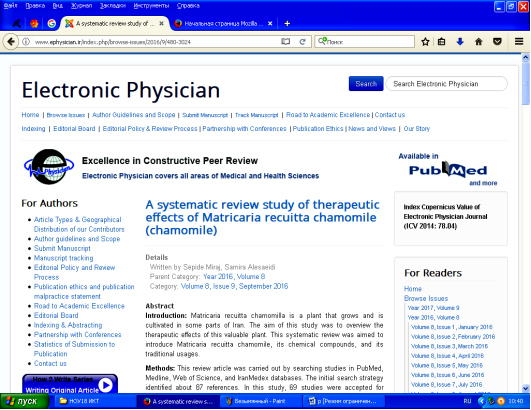The image size is (531, 410).
Task: Open the Partnership with Conferences nav link
Action: [244, 129]
